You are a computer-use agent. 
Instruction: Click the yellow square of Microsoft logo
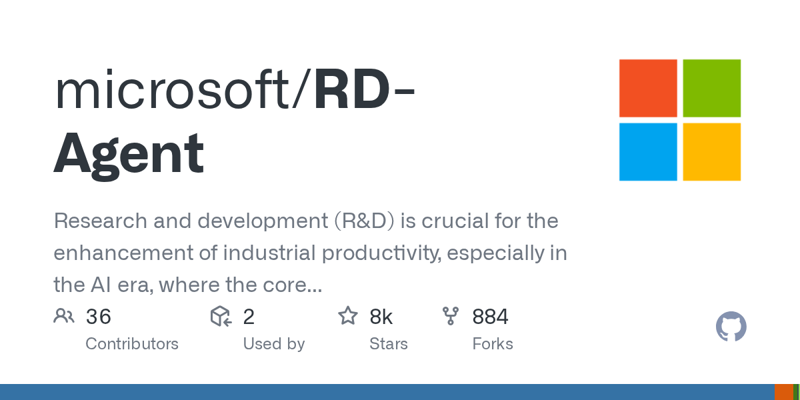711,151
